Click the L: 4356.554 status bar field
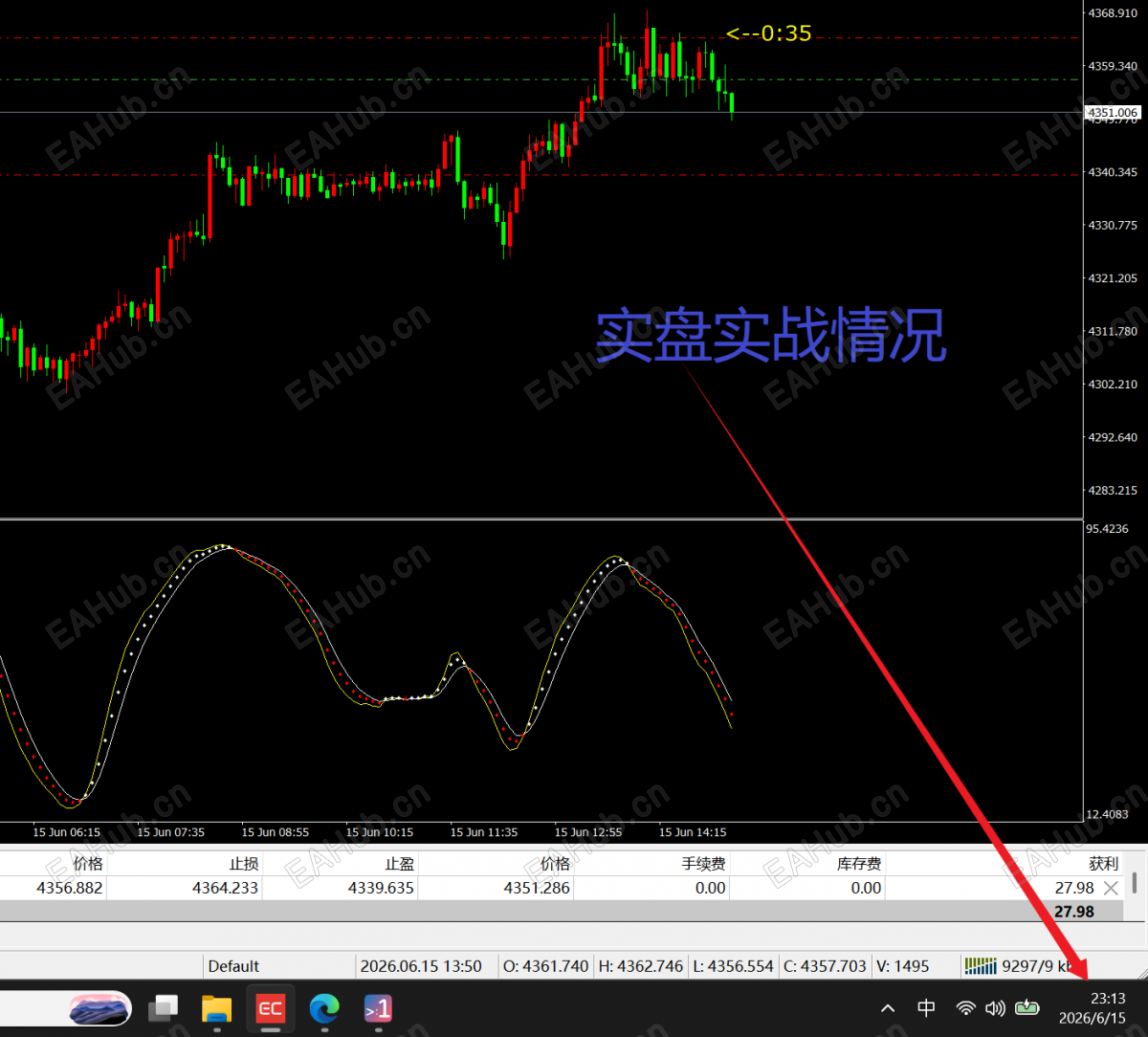The width and height of the screenshot is (1148, 1037). (x=734, y=966)
